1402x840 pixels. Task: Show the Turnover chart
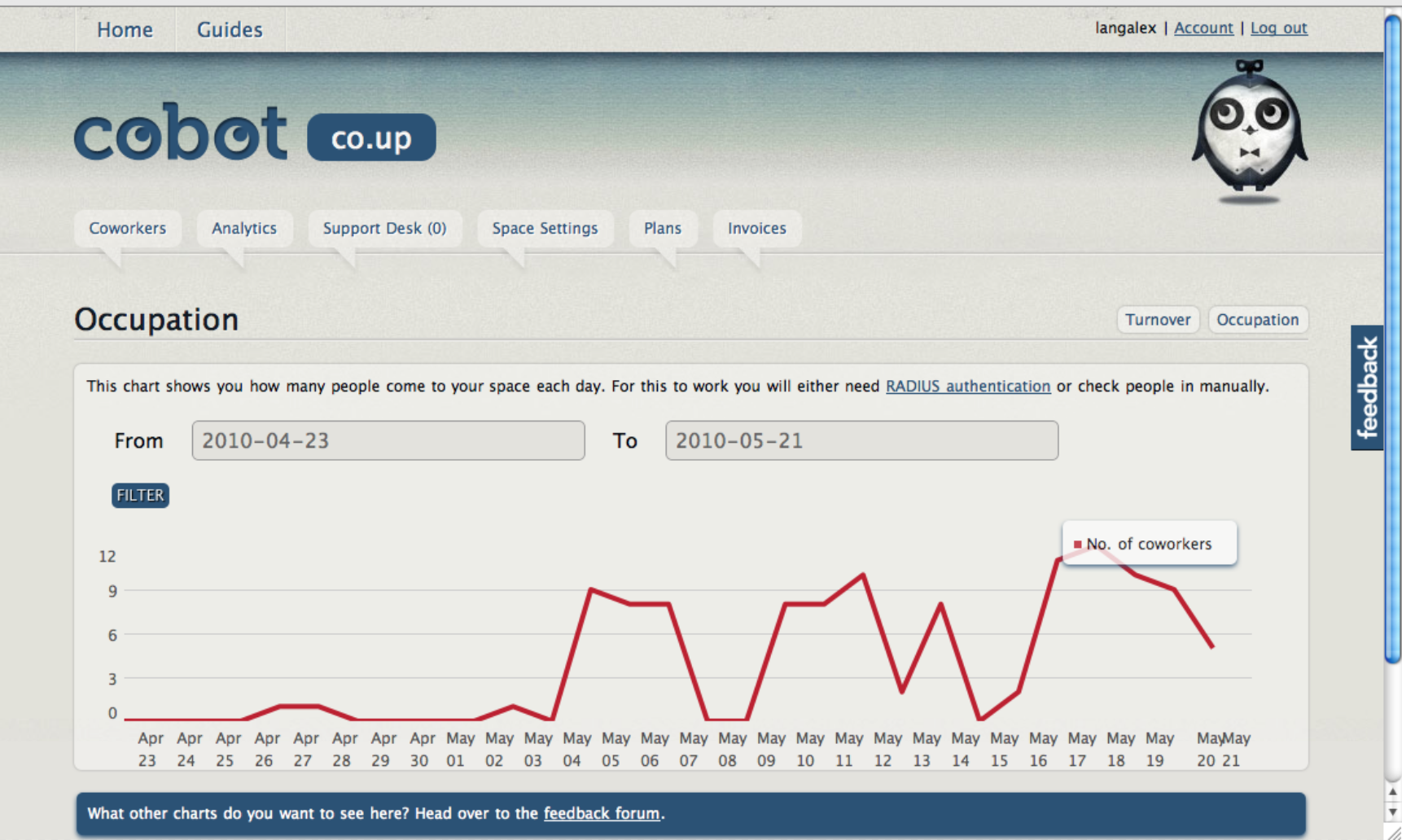pyautogui.click(x=1158, y=320)
